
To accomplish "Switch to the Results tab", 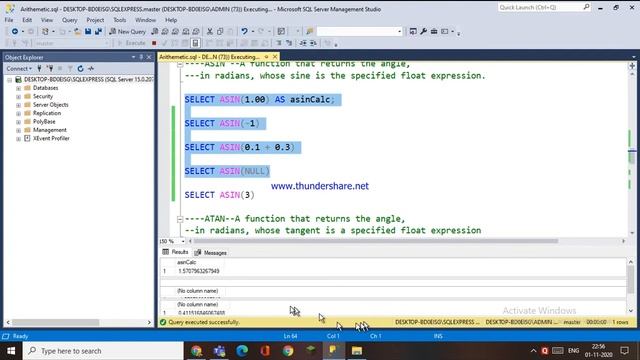I will 176,252.
